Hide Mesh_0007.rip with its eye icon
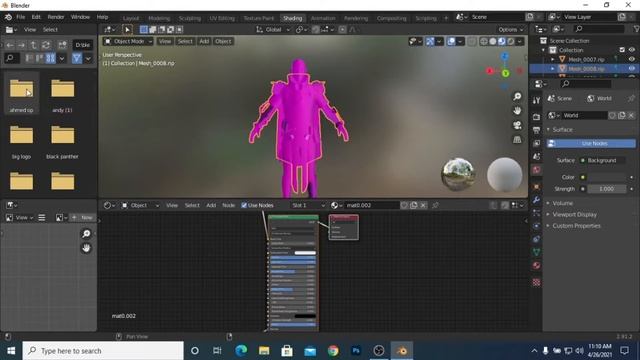This screenshot has height=360, width=640. click(632, 59)
